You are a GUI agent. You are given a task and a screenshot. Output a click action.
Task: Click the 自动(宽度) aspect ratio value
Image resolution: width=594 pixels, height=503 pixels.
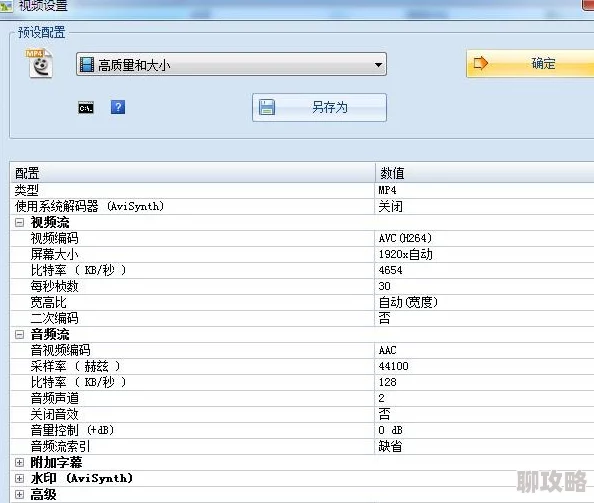point(408,302)
